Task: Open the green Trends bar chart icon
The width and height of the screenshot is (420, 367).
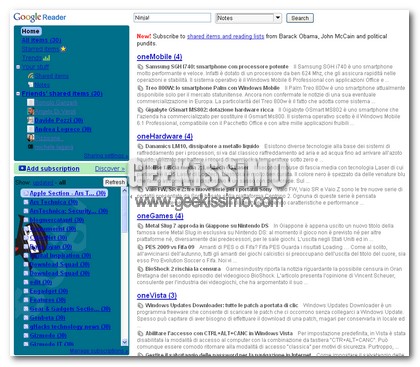Action: click(47, 58)
